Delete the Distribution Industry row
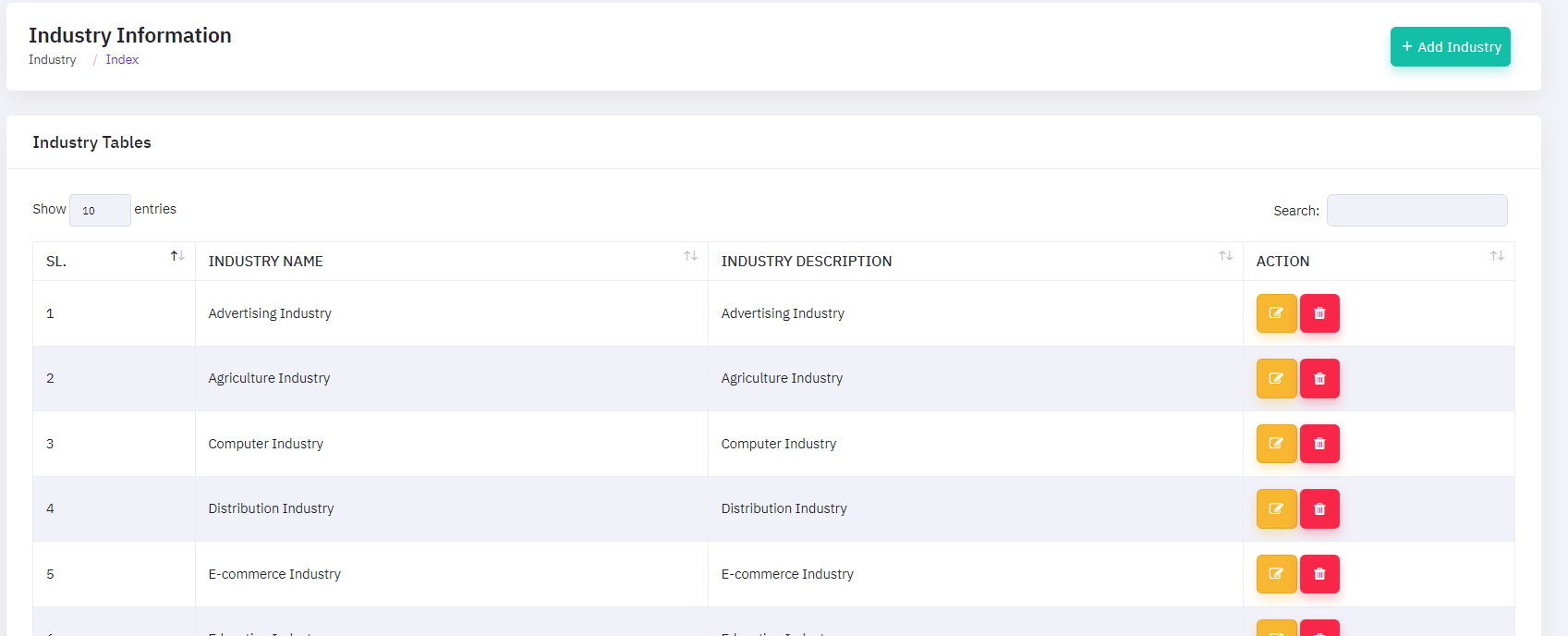 pos(1319,509)
